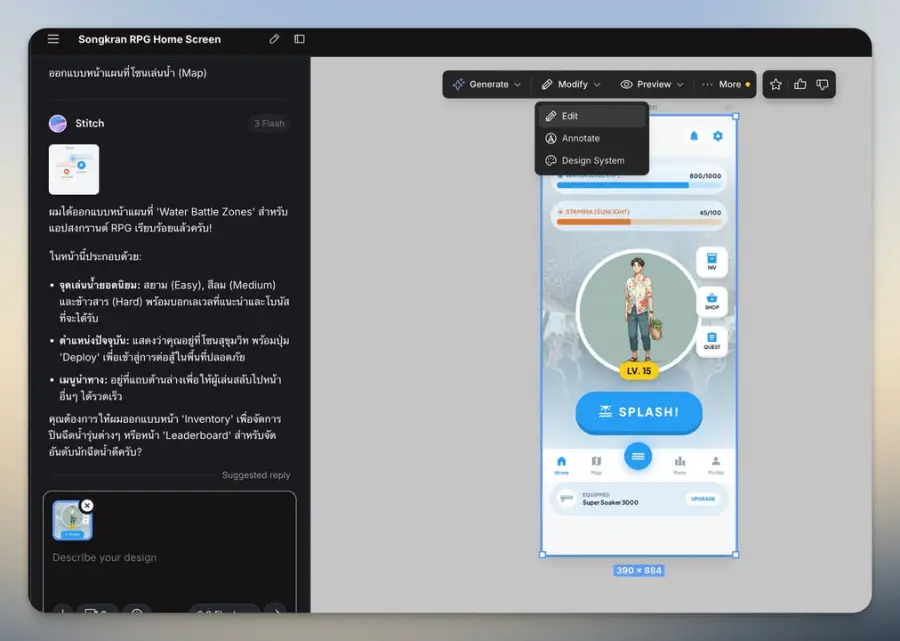Click the thumbs down icon
The width and height of the screenshot is (900, 641).
pyautogui.click(x=823, y=84)
